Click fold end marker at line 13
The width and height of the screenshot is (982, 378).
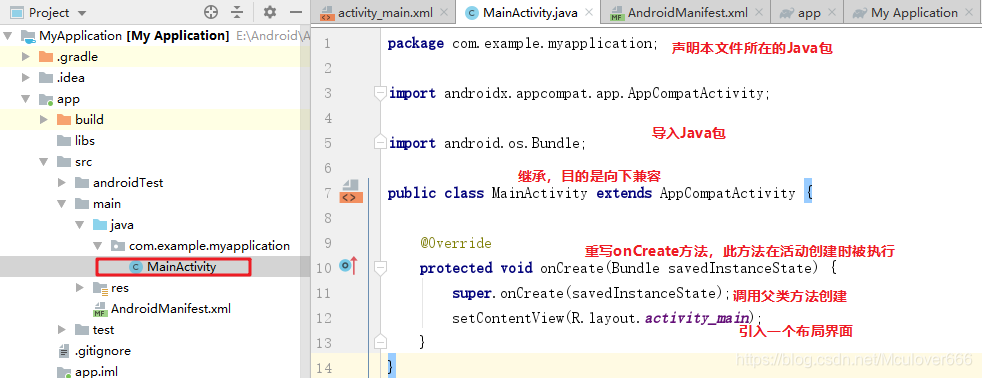coord(380,342)
